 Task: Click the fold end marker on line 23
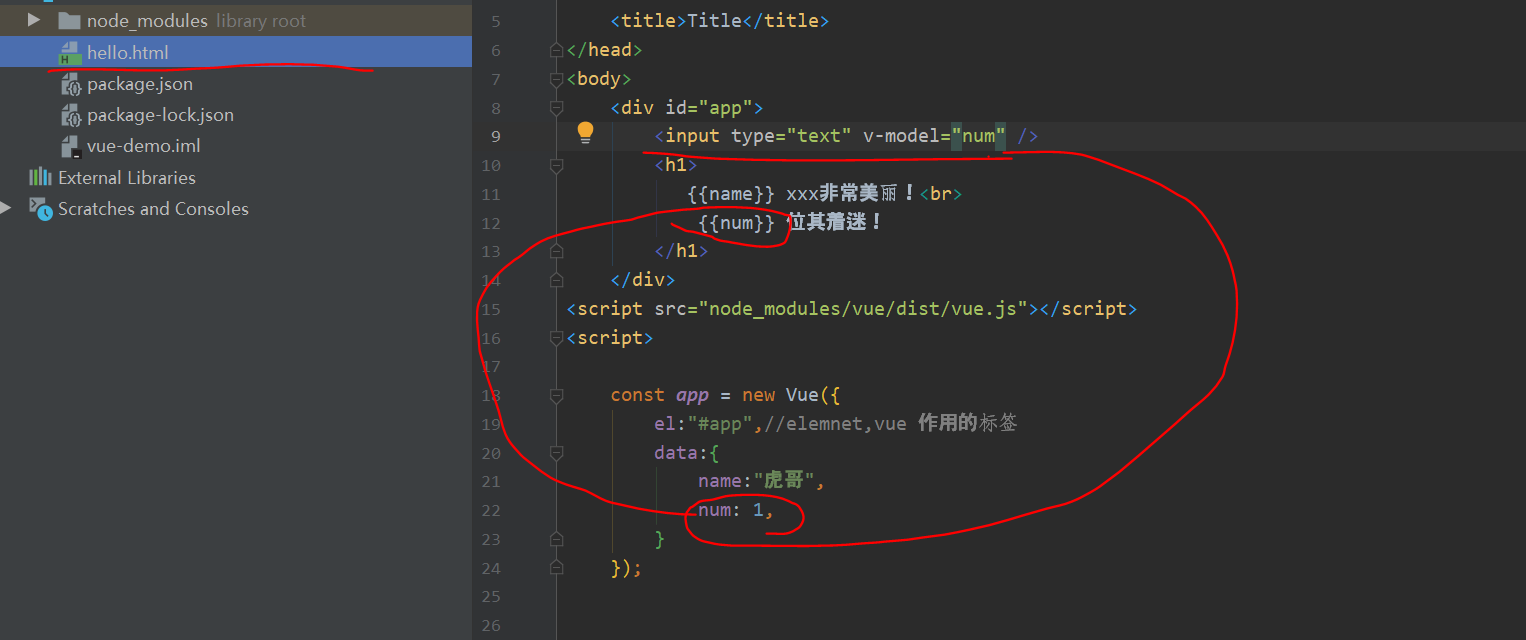tap(557, 539)
